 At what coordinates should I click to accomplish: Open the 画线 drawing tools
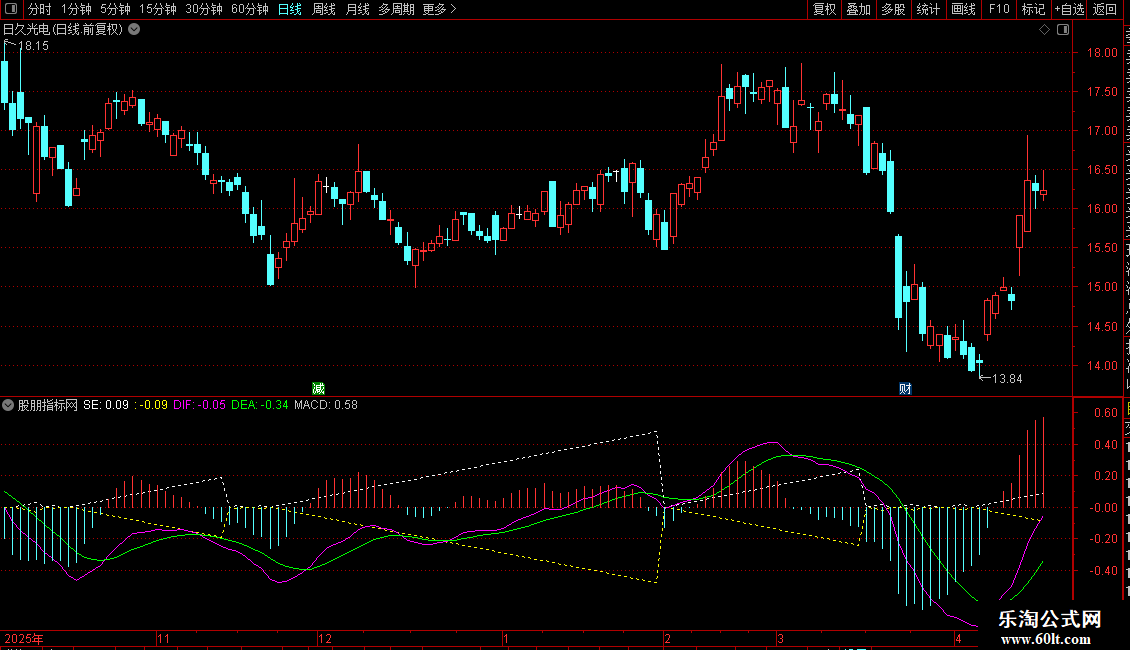click(963, 9)
